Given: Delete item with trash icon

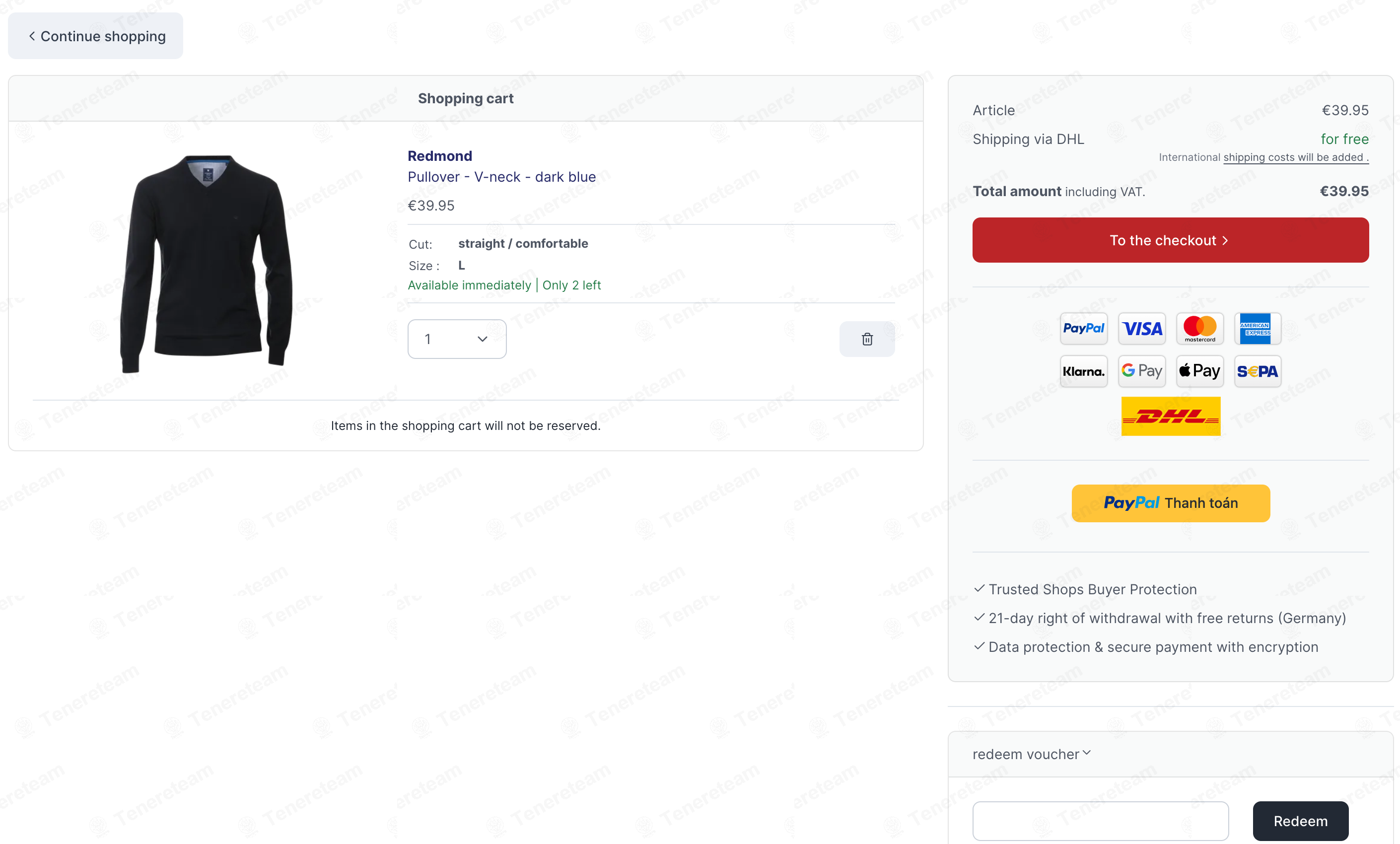Looking at the screenshot, I should (x=866, y=339).
